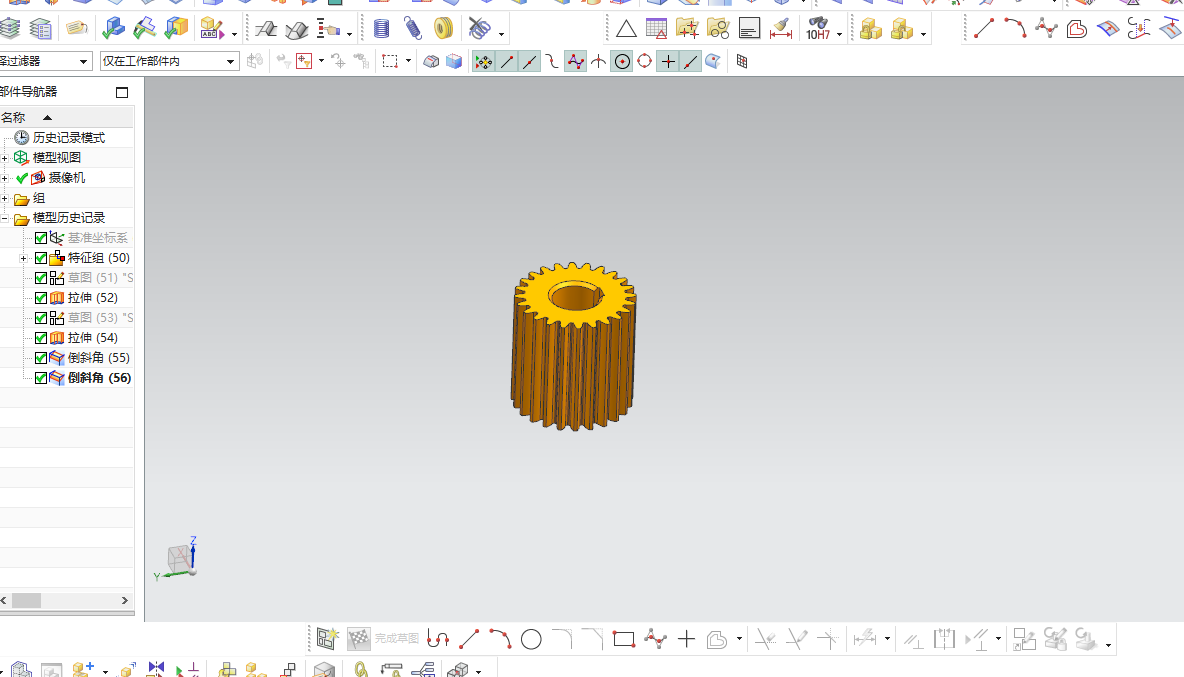Select the point plus tool in sketch toolbar
The width and height of the screenshot is (1184, 677).
point(686,640)
